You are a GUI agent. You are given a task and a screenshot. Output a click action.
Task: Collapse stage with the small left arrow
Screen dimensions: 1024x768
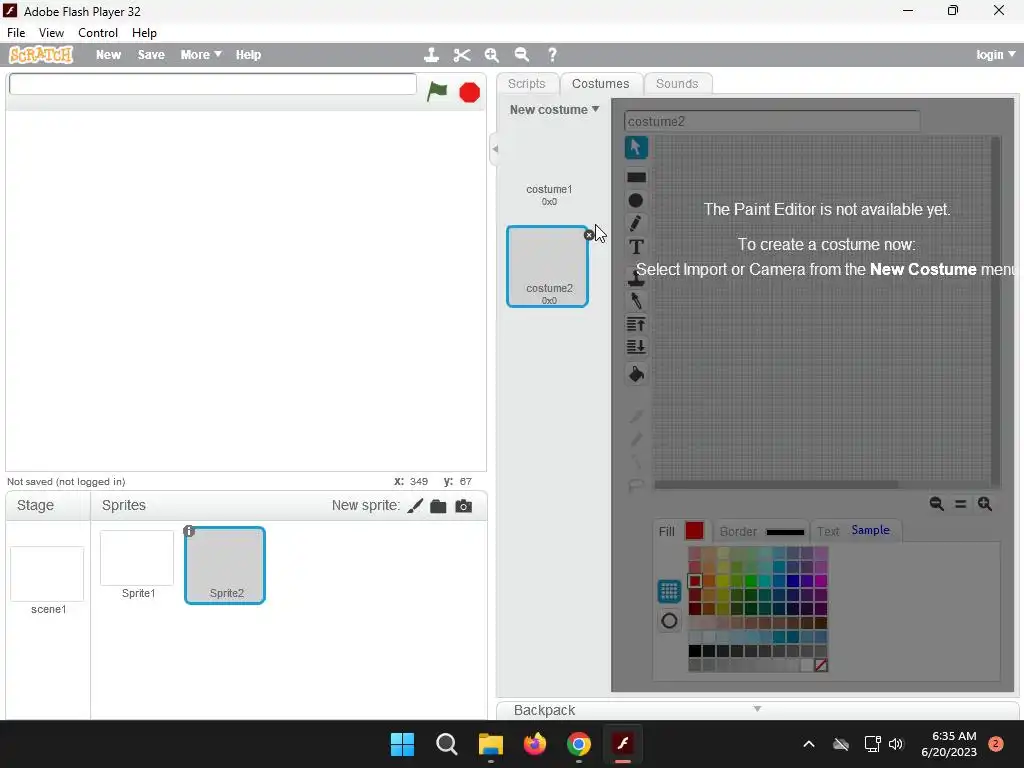[495, 149]
